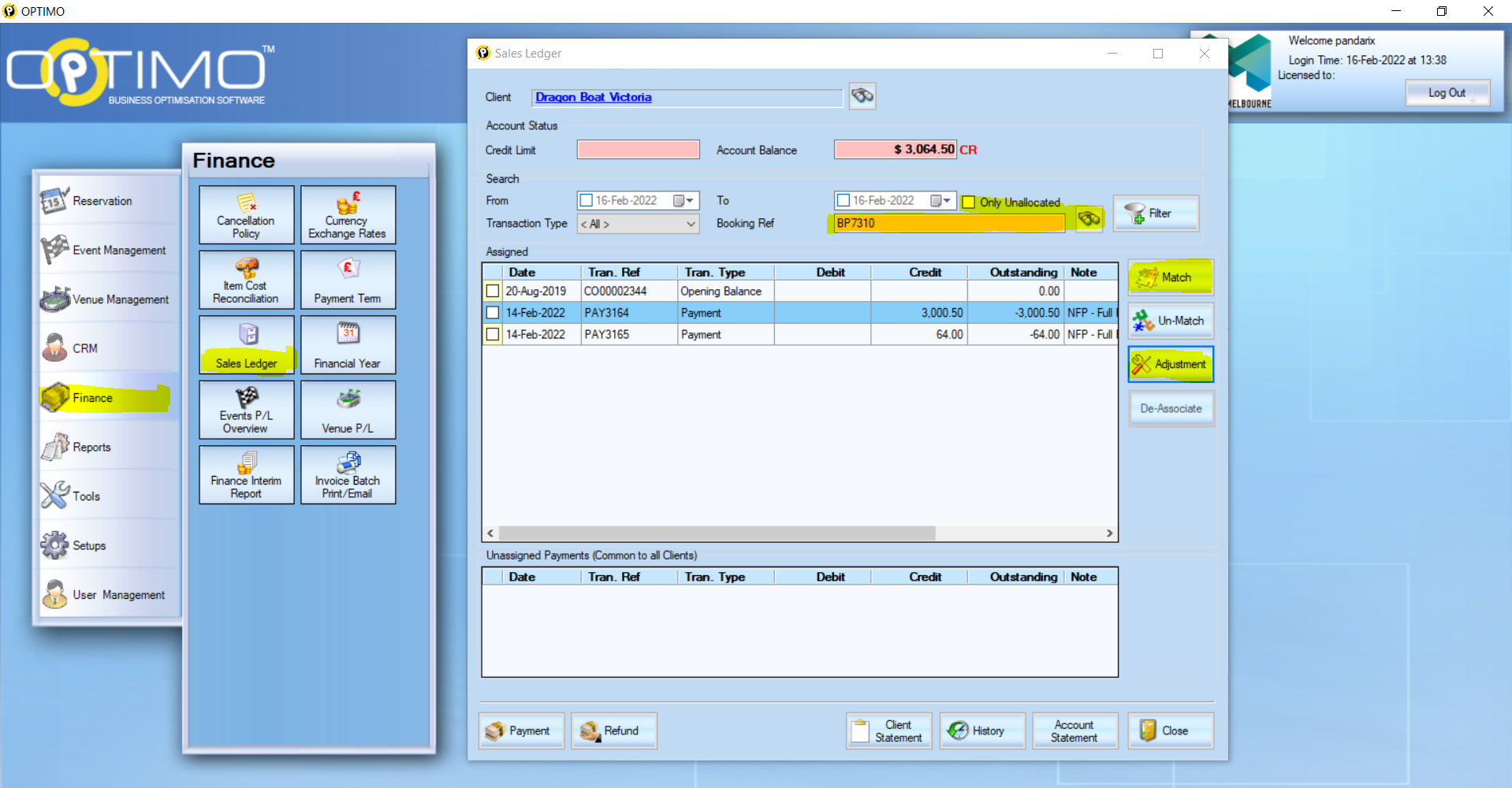
Task: Open Finance Interim Report tile
Action: [246, 474]
